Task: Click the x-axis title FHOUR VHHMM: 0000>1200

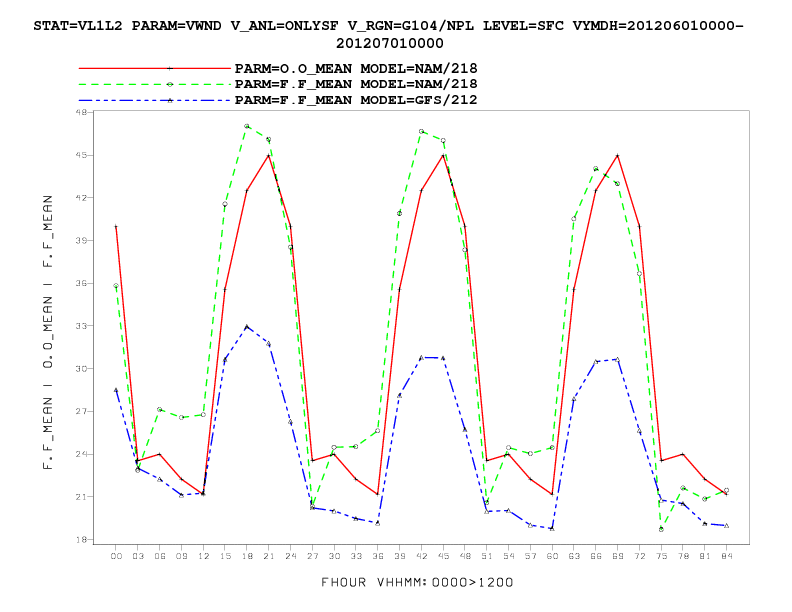Action: (x=417, y=582)
